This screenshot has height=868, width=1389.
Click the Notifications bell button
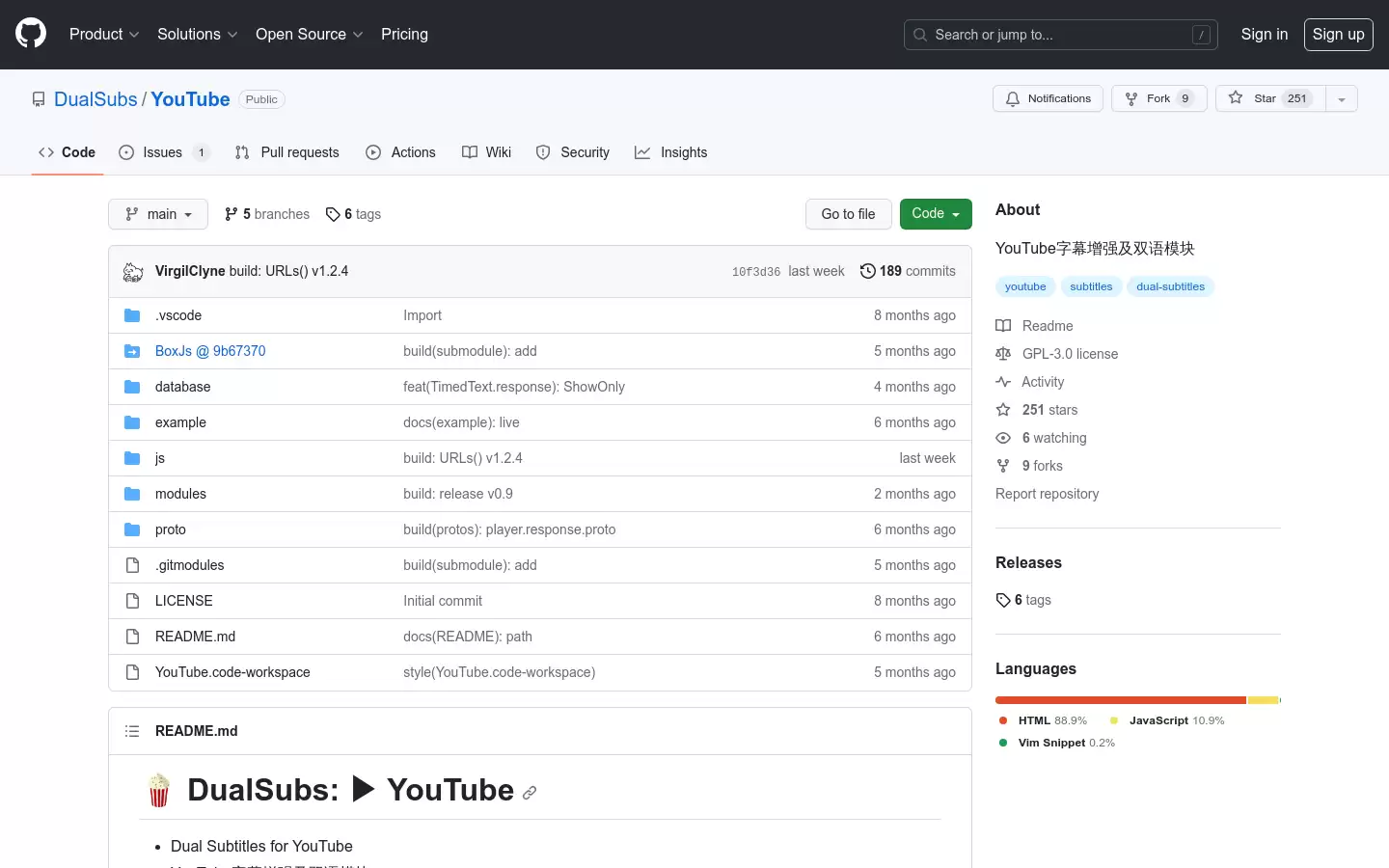tap(1048, 98)
